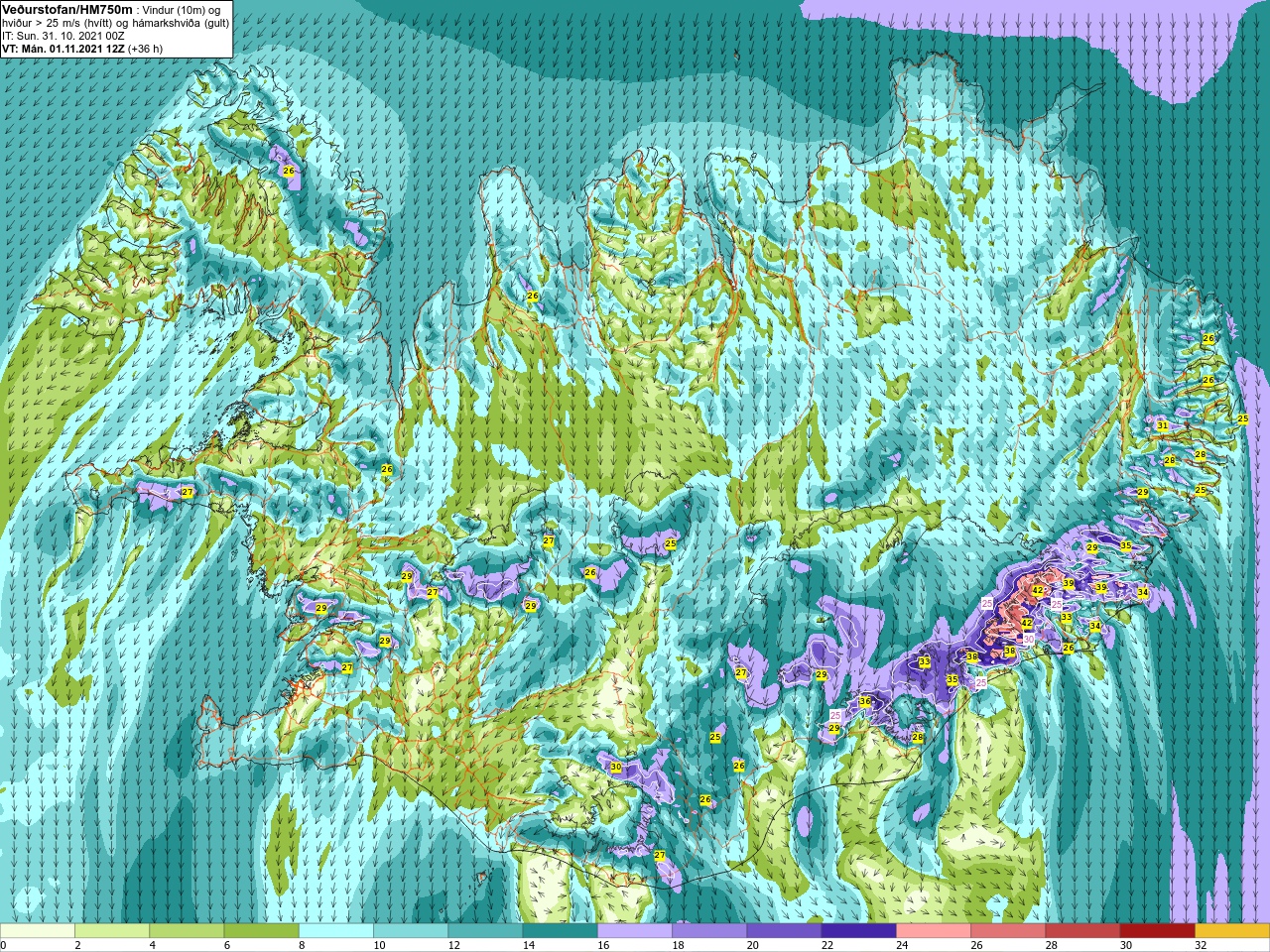The width and height of the screenshot is (1270, 952).
Task: Click the above-32 m/s orange-yellow legend swatch
Action: pyautogui.click(x=1232, y=931)
